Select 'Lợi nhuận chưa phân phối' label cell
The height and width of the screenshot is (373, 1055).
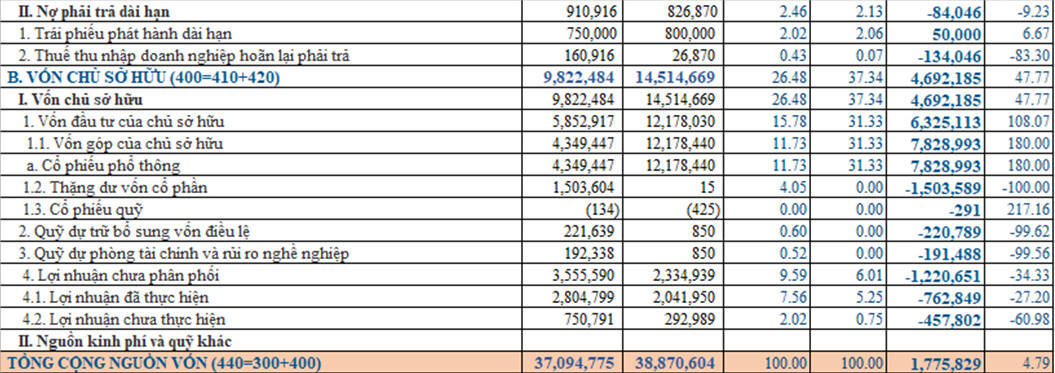click(x=261, y=275)
